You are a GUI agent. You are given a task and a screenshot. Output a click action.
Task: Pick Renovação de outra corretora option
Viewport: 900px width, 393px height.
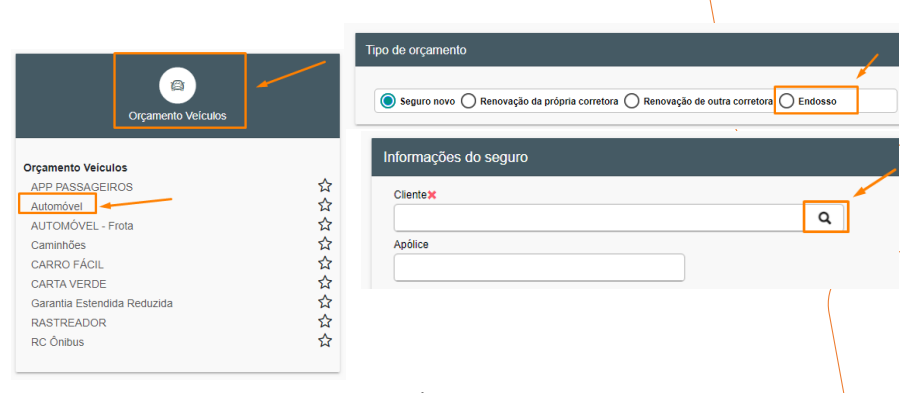[x=632, y=101]
